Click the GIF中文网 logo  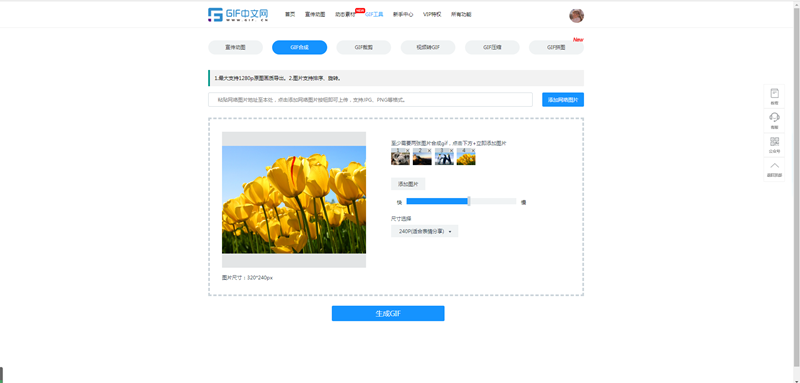point(238,15)
